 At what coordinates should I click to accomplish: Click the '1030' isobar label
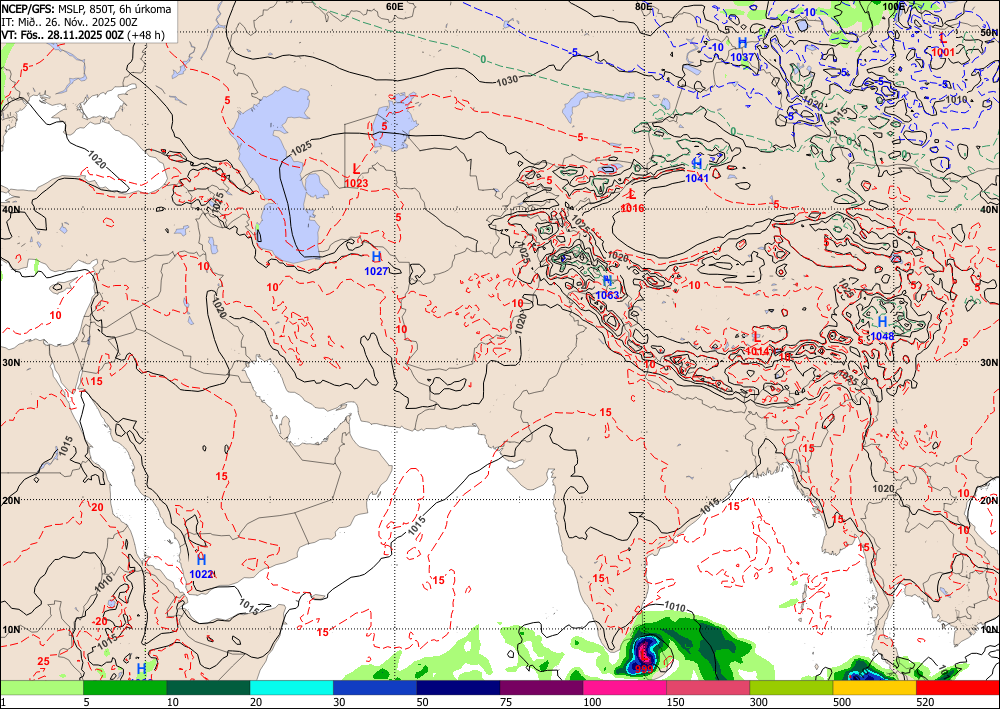(506, 81)
